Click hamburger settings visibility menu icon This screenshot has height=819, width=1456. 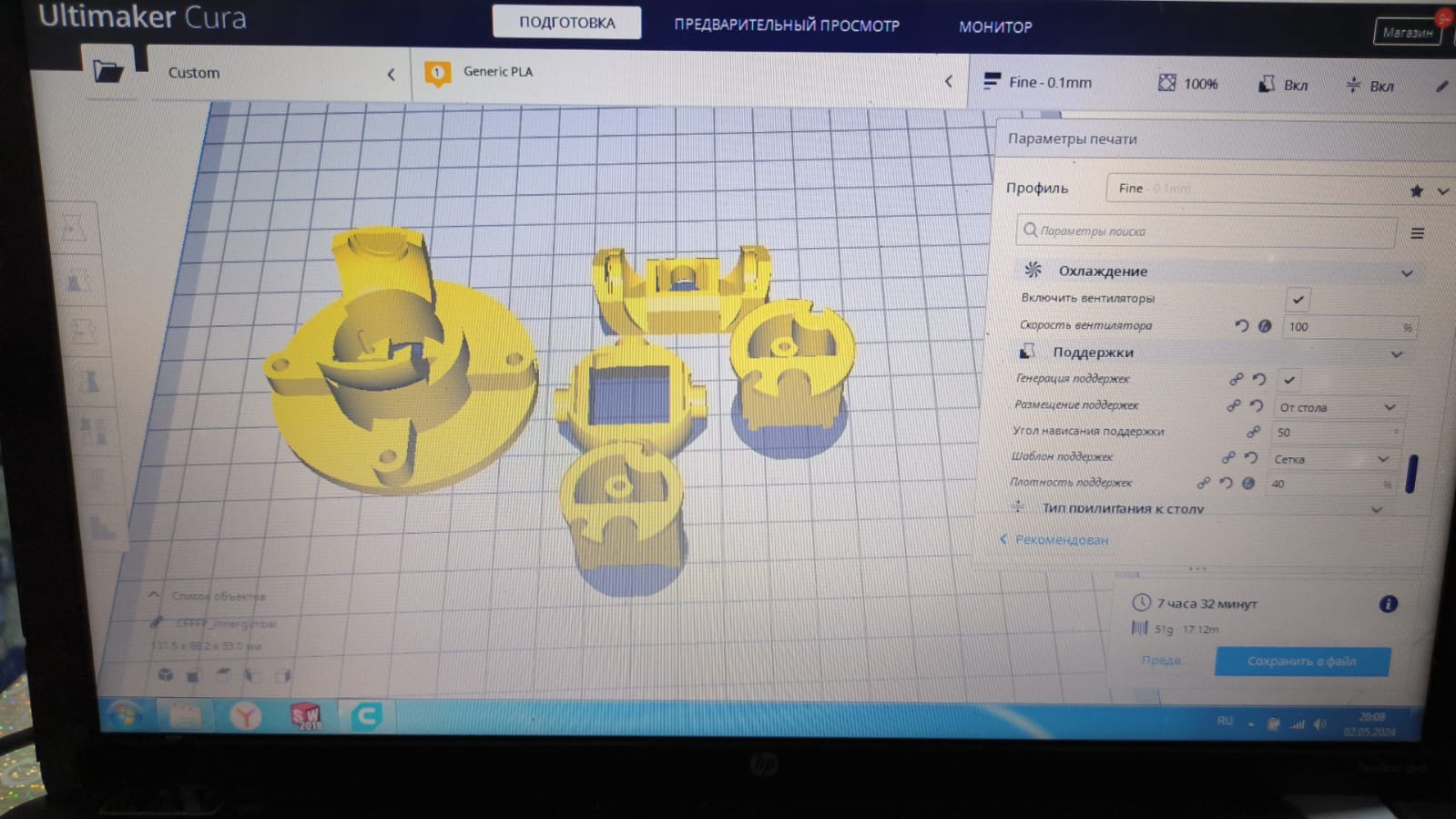tap(1417, 233)
